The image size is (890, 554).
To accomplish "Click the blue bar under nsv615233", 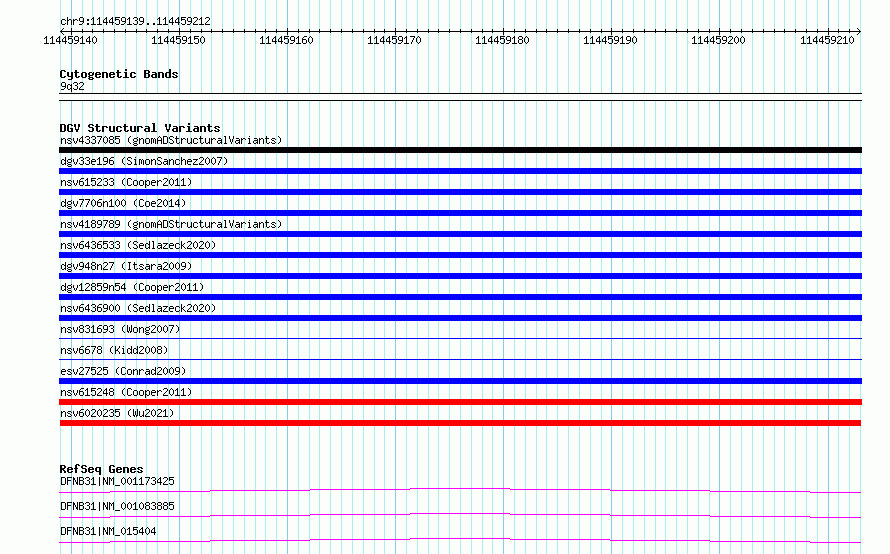I will point(460,192).
